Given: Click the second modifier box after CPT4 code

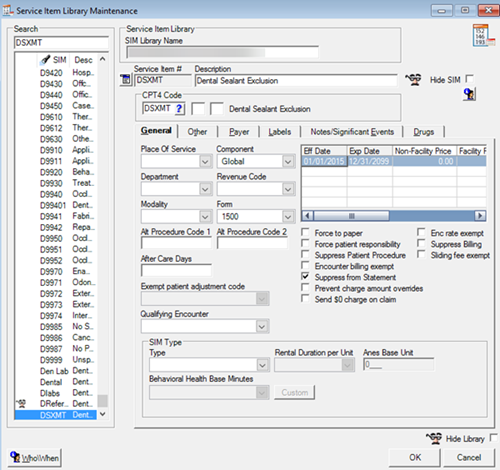Looking at the screenshot, I should (x=217, y=109).
